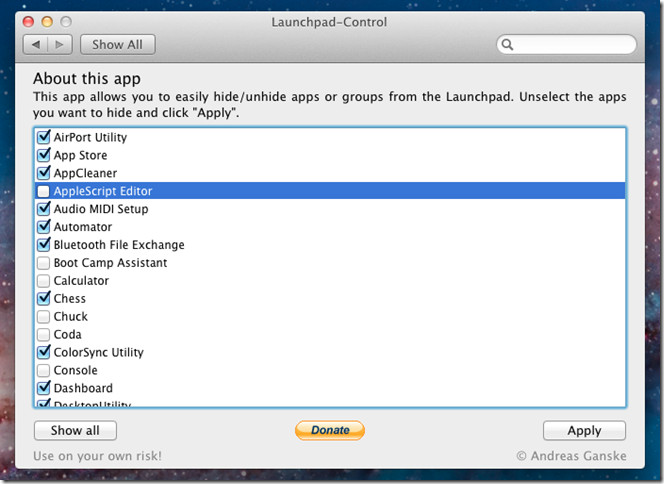Check the AppleScript Editor checkbox
This screenshot has height=484, width=664.
44,191
